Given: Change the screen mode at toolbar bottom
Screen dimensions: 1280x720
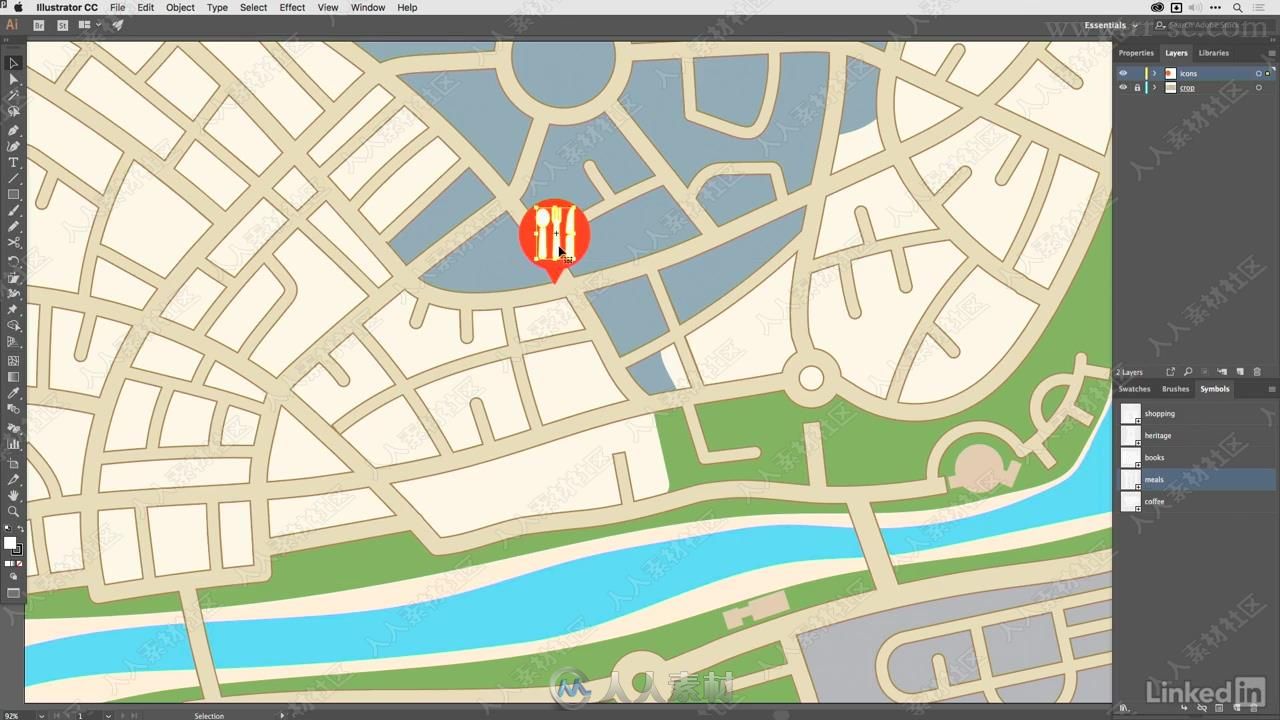Looking at the screenshot, I should coord(13,593).
